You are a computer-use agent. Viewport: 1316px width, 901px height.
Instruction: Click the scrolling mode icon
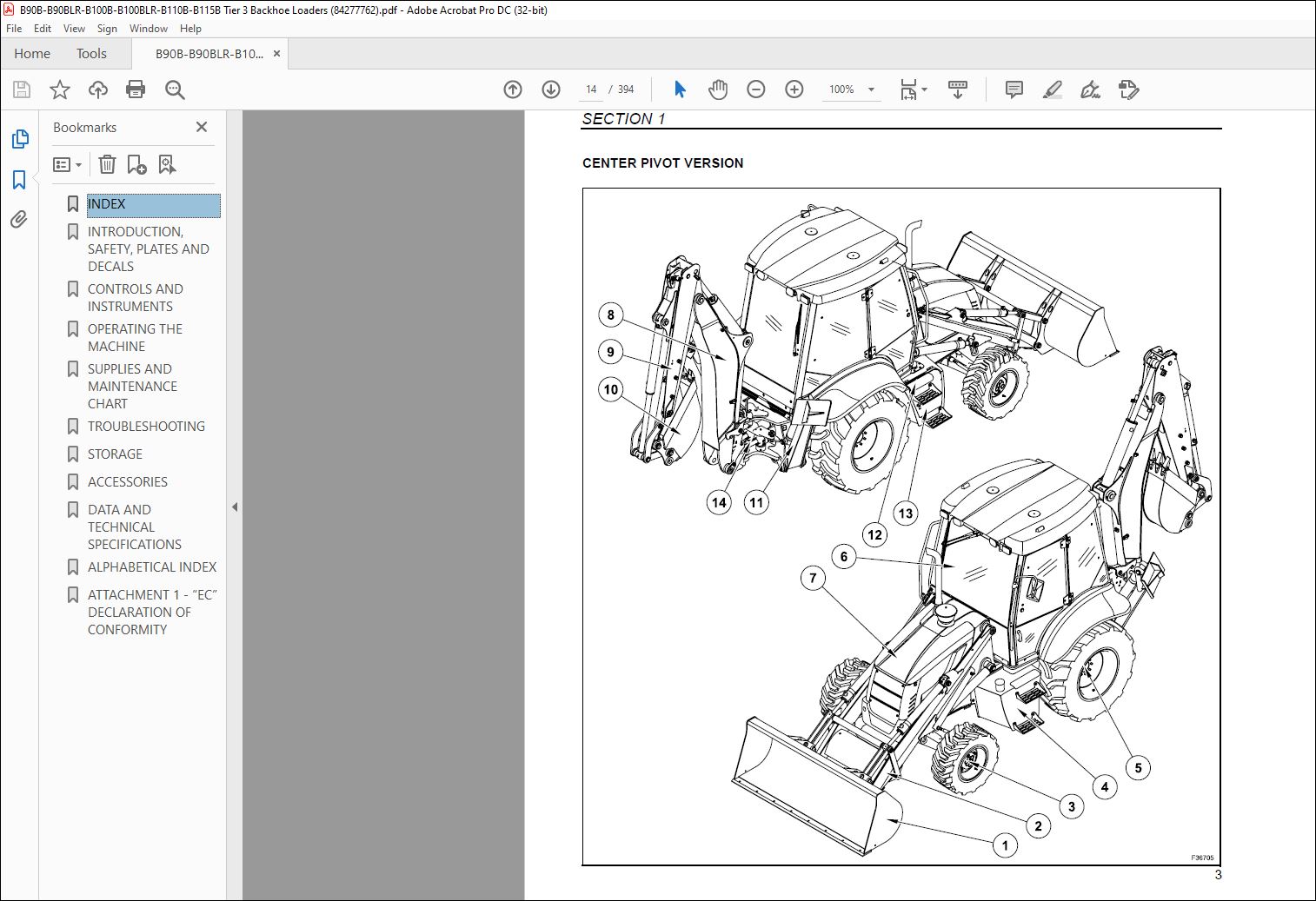pos(958,89)
